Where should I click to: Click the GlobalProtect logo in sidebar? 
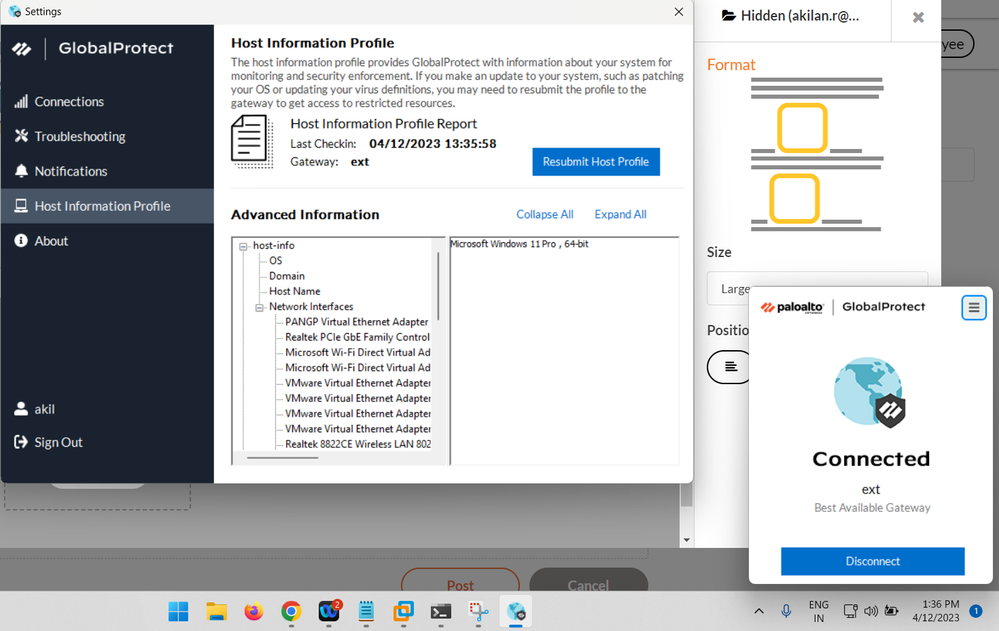click(22, 48)
